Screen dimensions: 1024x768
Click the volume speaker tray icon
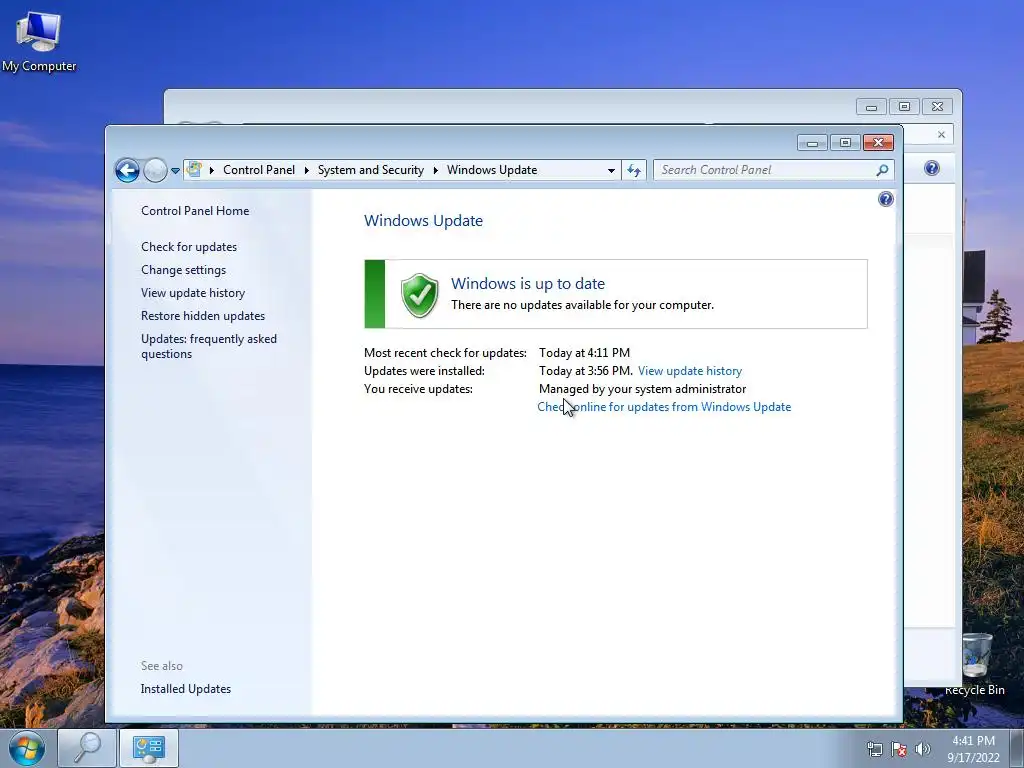tap(923, 749)
